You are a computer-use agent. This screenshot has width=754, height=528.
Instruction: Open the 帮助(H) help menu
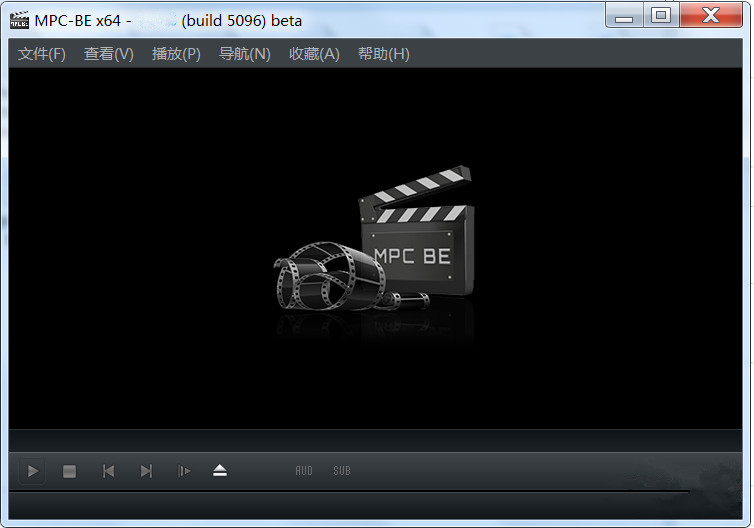click(x=383, y=54)
